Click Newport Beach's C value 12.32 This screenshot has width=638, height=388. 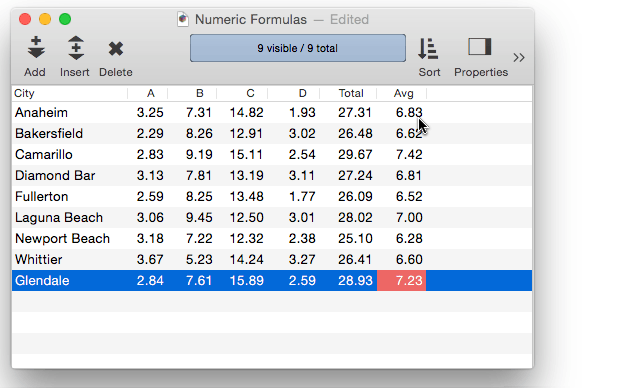247,238
